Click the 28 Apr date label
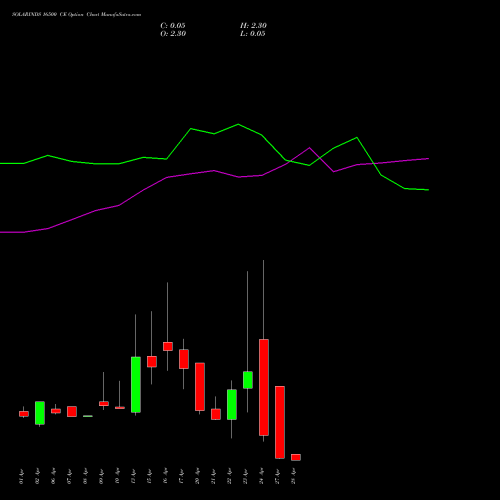Screen dimensions: 500x500 click(294, 477)
